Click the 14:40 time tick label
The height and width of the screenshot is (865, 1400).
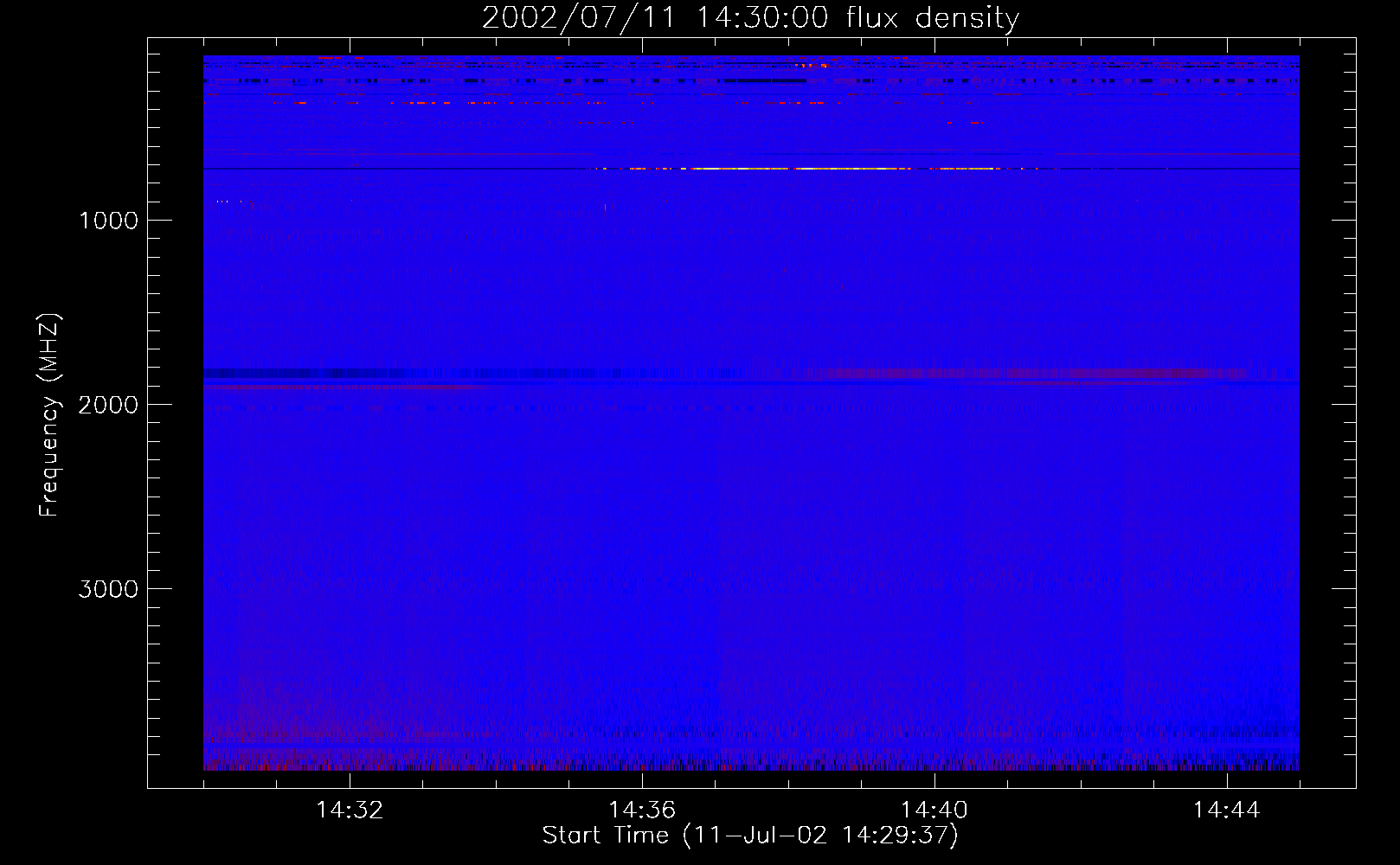[x=934, y=811]
